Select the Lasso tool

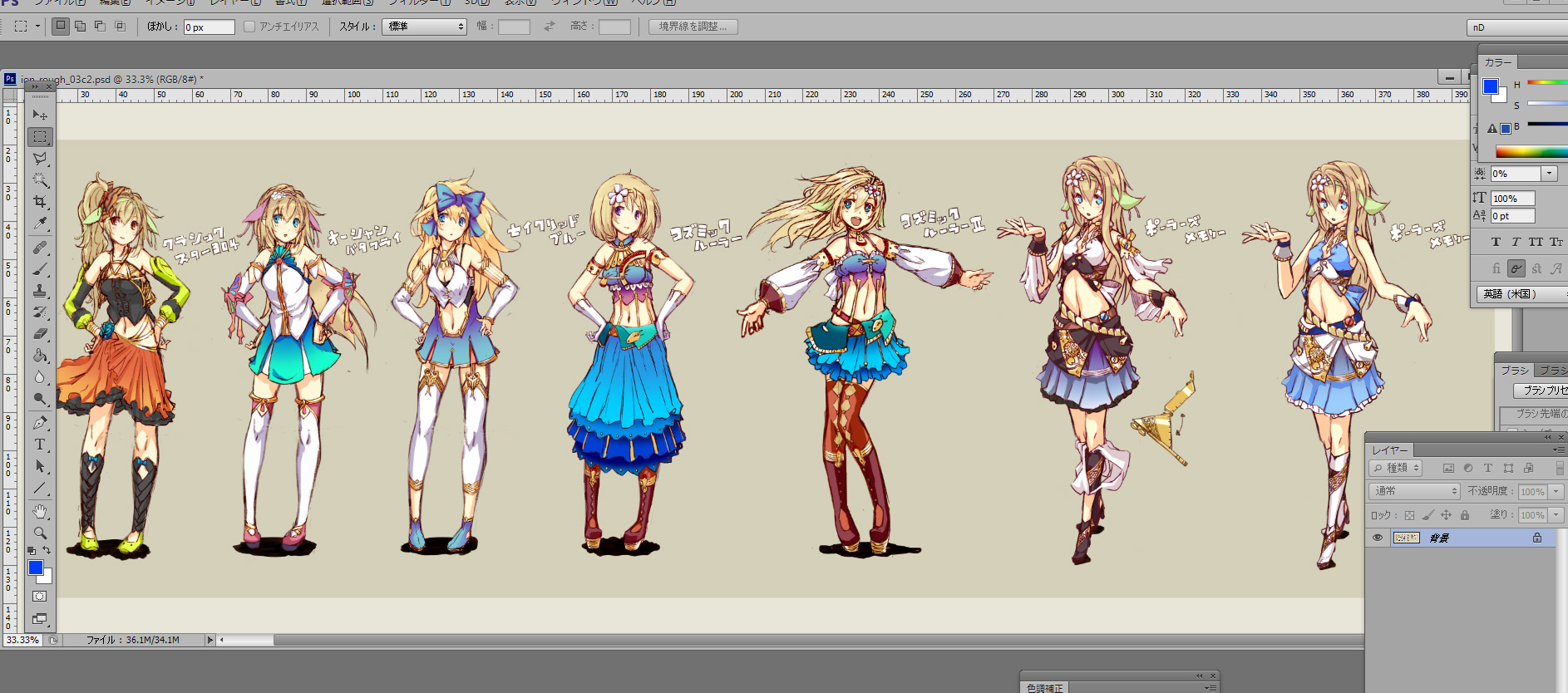[x=39, y=159]
